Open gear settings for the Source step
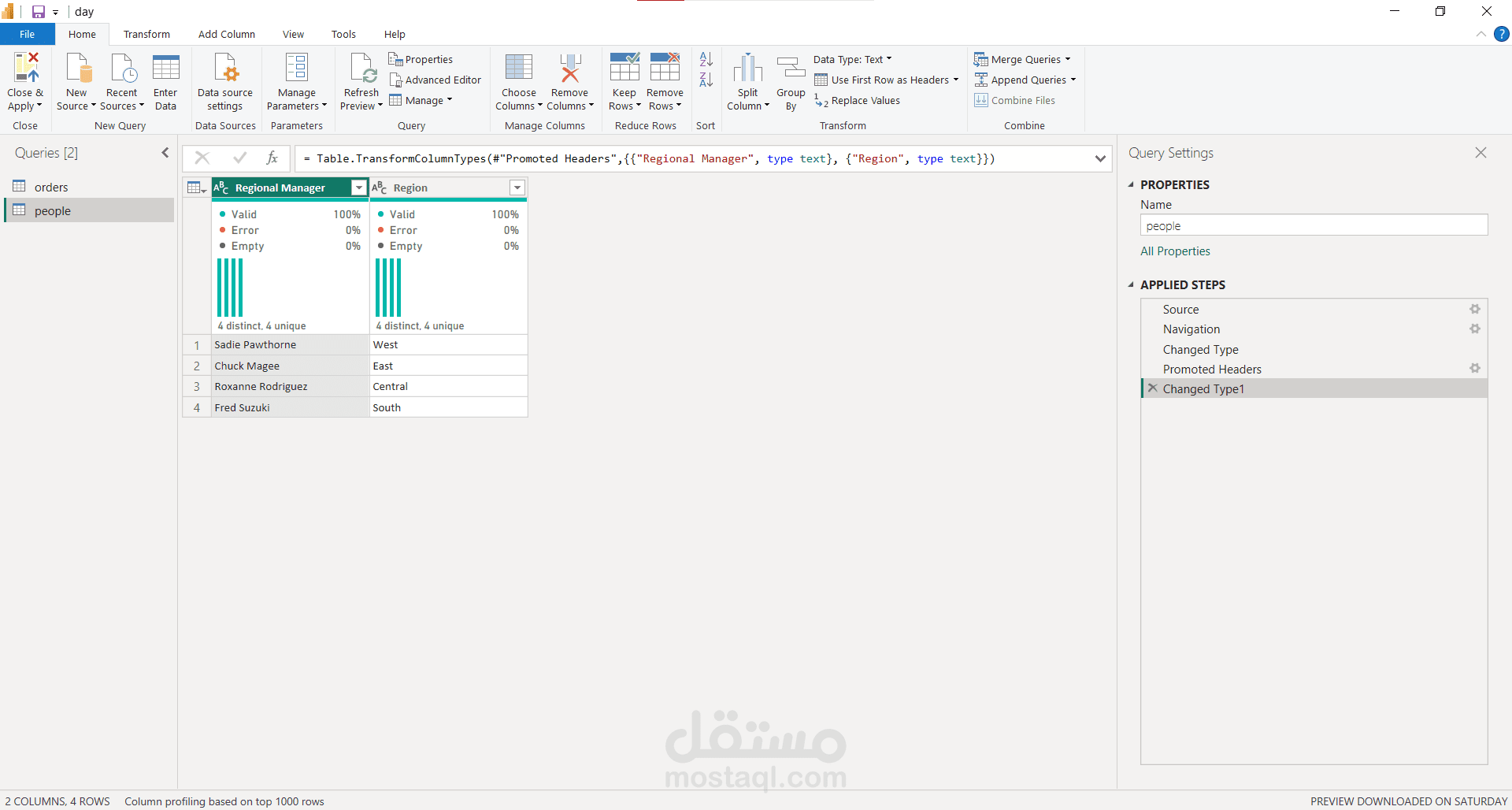The height and width of the screenshot is (810, 1512). [x=1474, y=310]
